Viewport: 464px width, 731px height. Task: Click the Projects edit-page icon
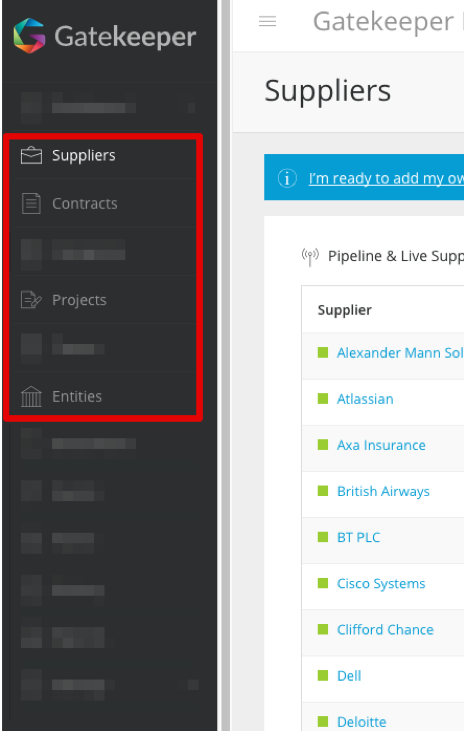click(31, 300)
